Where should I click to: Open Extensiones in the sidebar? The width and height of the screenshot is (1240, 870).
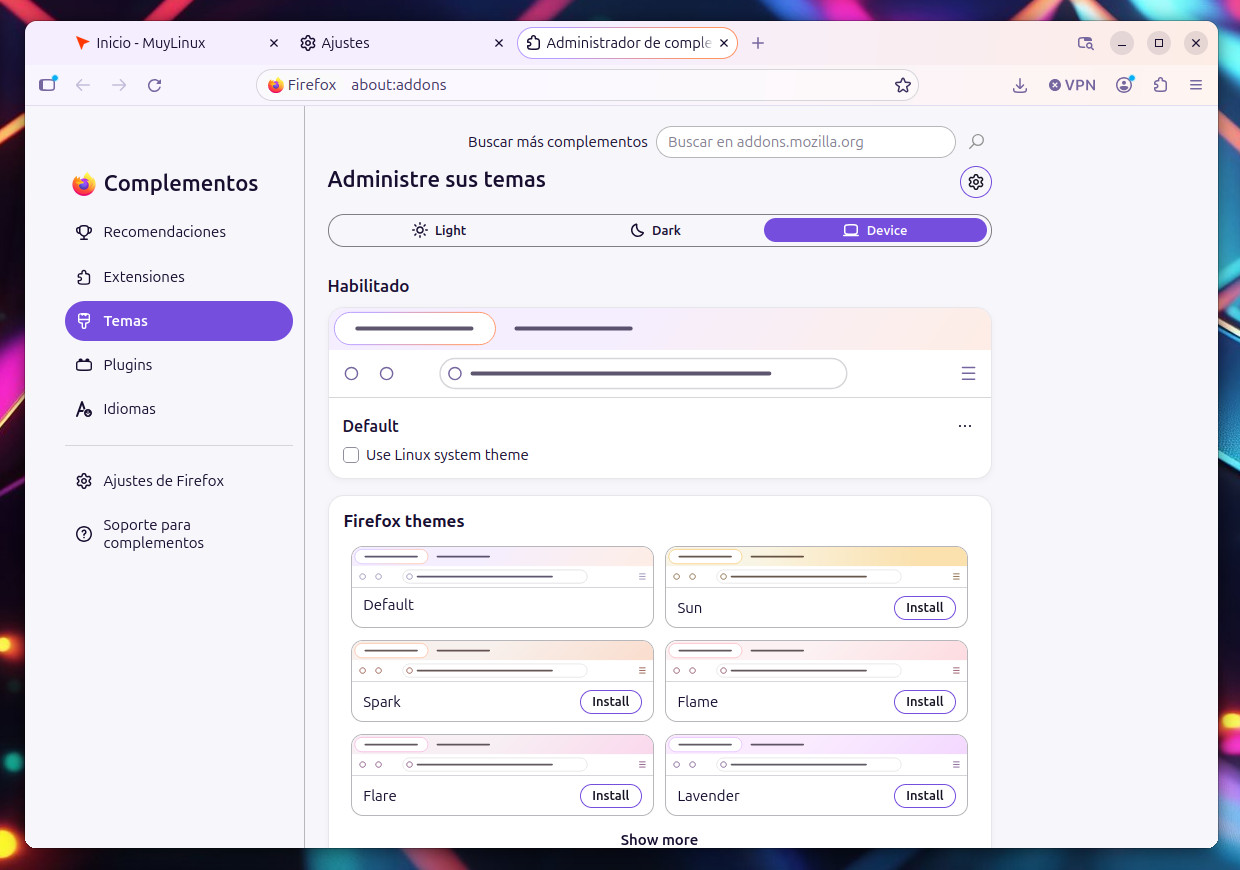[179, 277]
